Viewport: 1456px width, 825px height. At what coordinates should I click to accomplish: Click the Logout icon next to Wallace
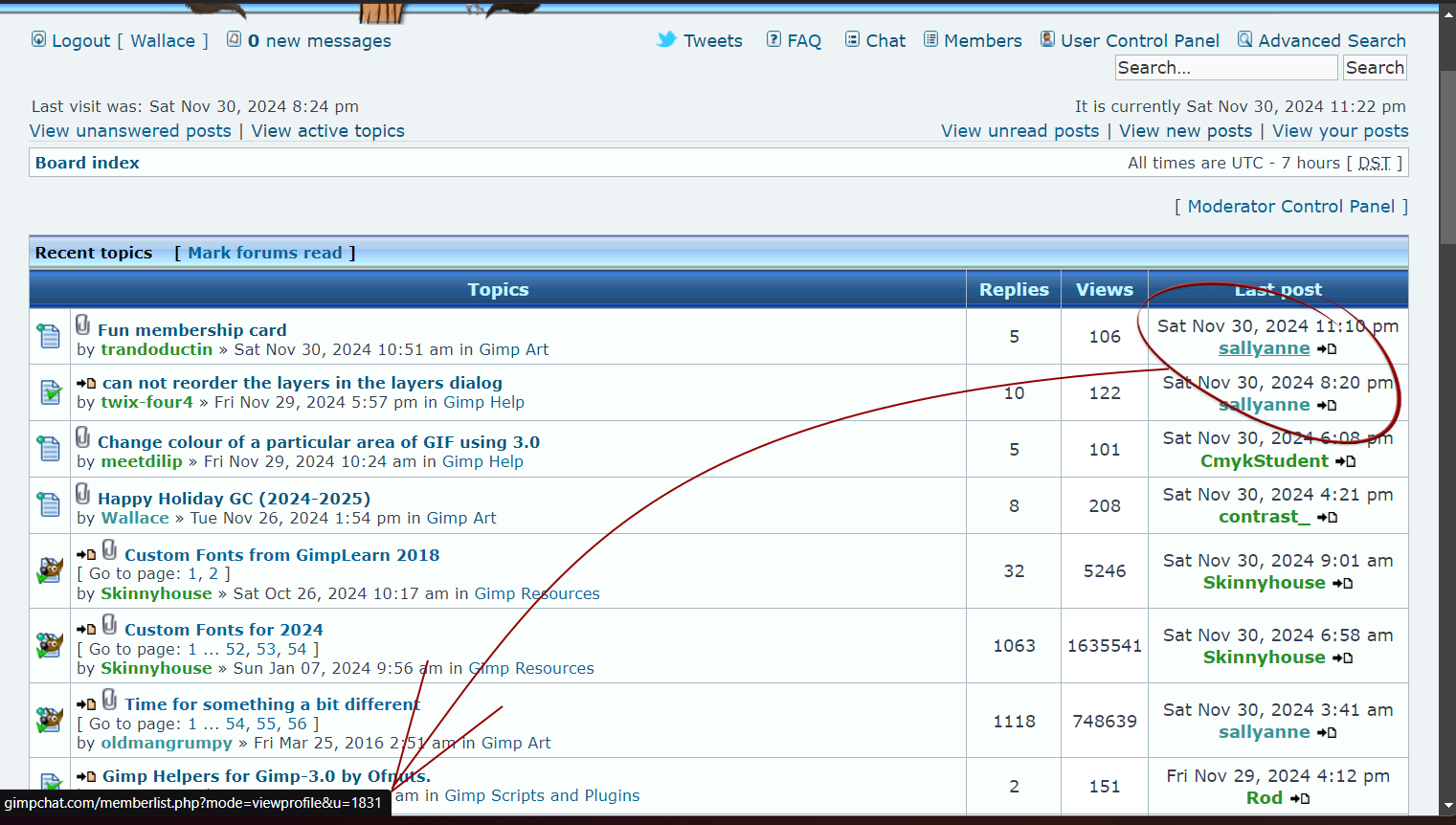pos(38,39)
